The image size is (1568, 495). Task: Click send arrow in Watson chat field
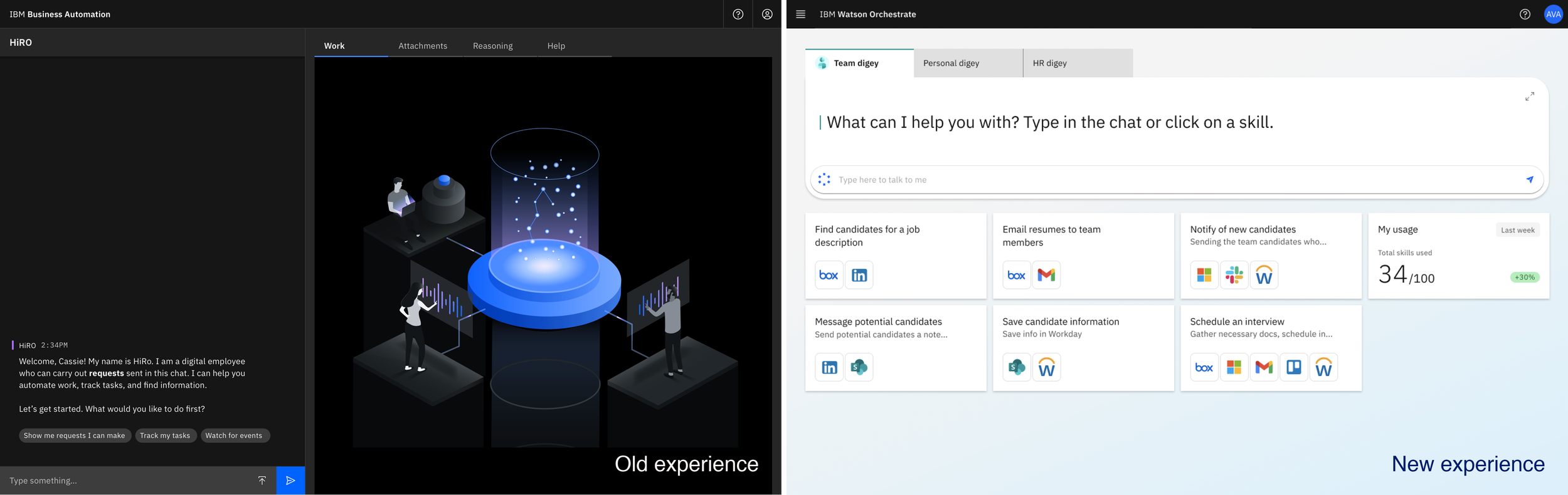pyautogui.click(x=1530, y=179)
